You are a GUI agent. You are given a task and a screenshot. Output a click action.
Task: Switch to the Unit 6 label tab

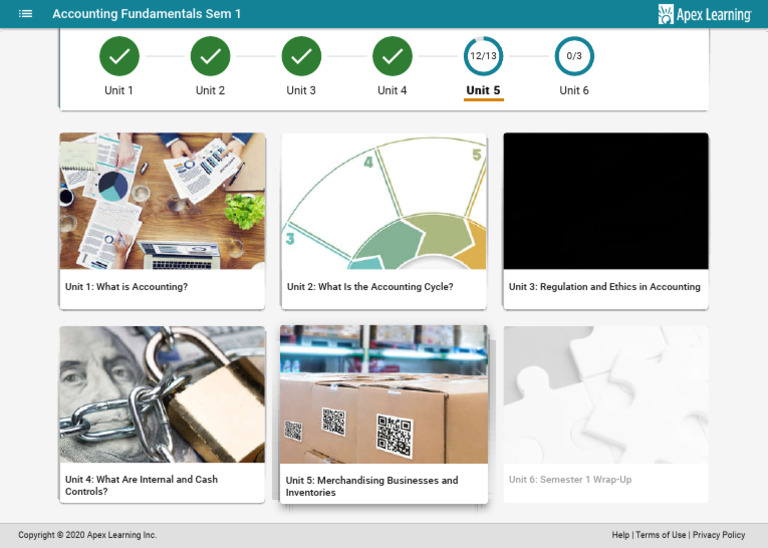[574, 90]
